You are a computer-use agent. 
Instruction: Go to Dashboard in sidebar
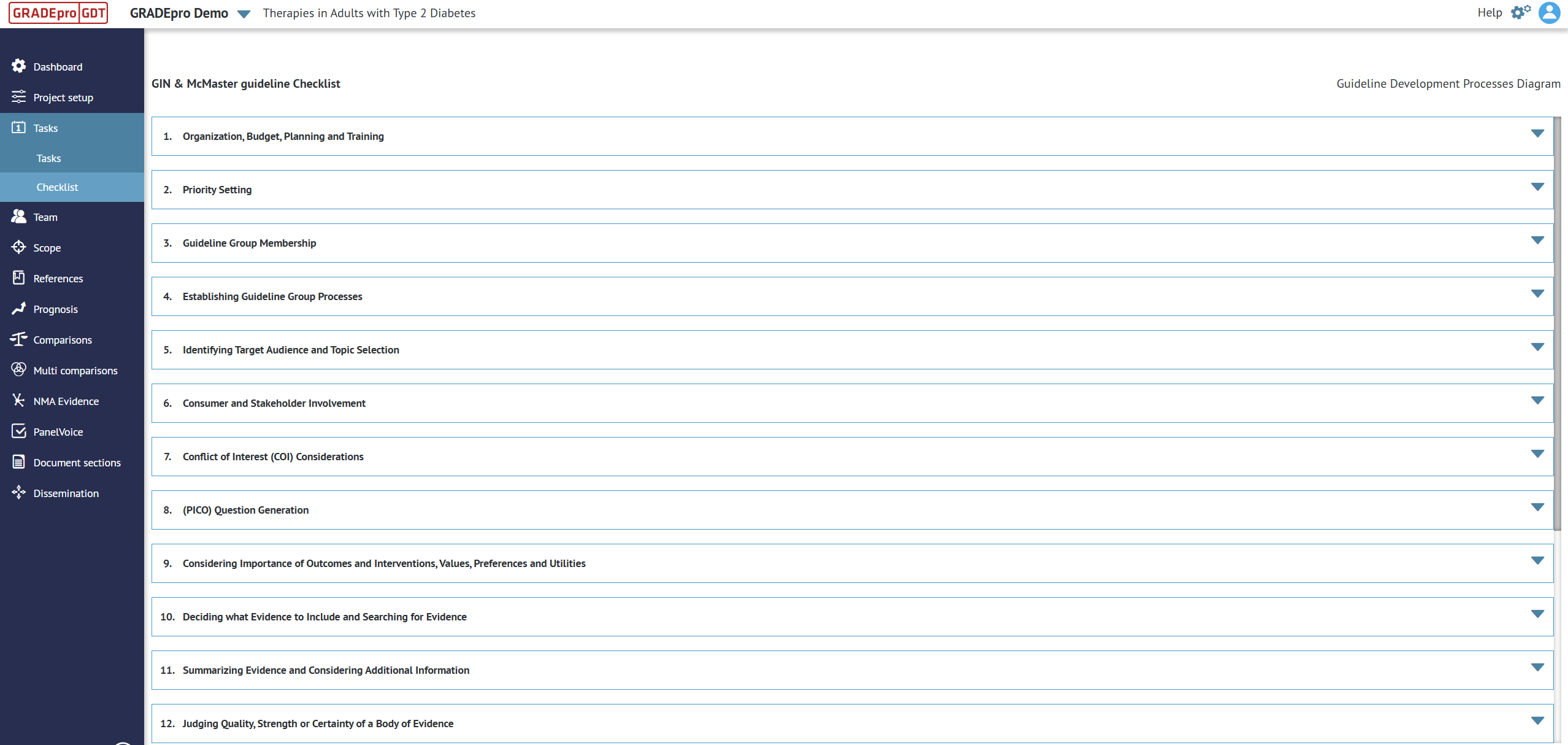[x=58, y=67]
